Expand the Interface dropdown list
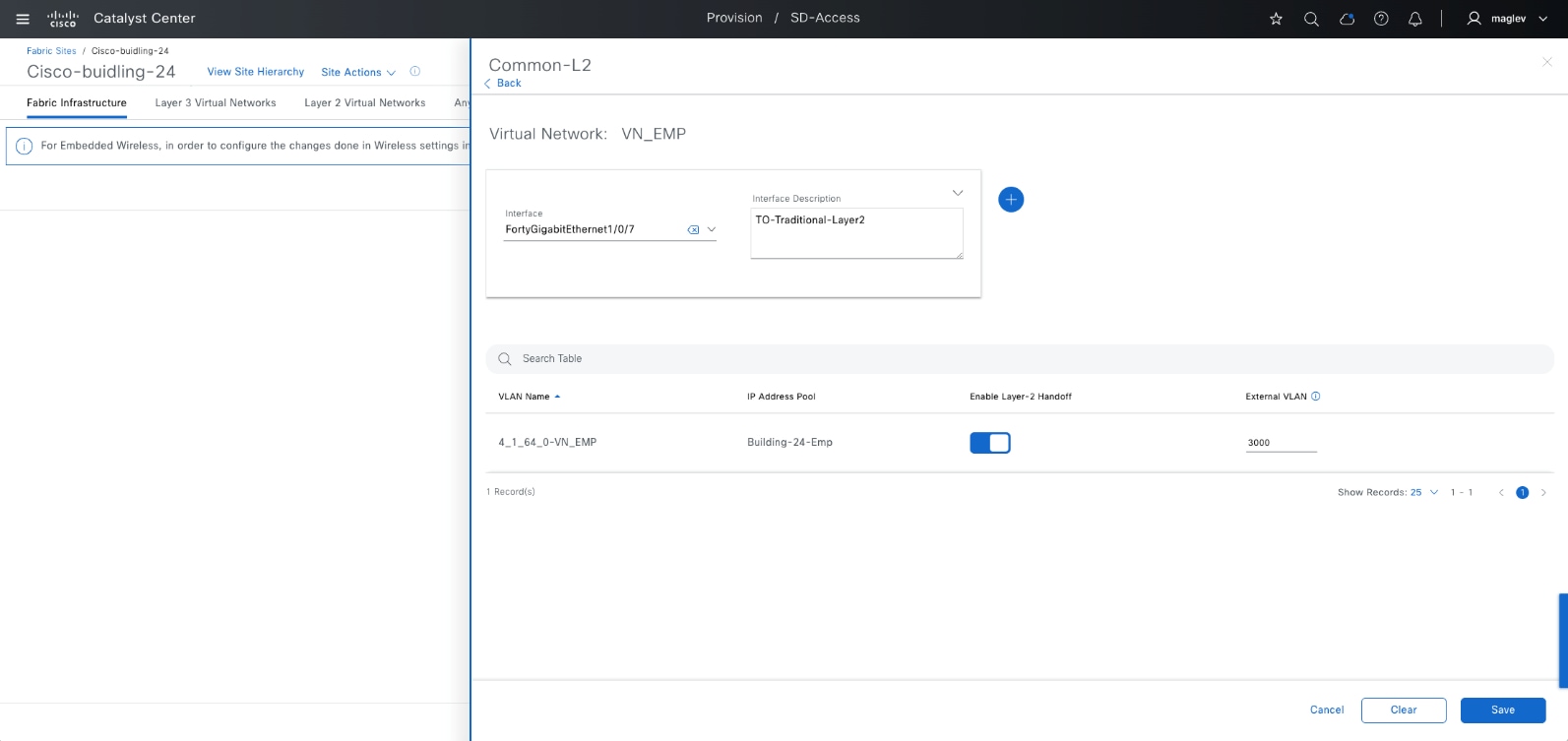This screenshot has width=1568, height=741. [712, 229]
